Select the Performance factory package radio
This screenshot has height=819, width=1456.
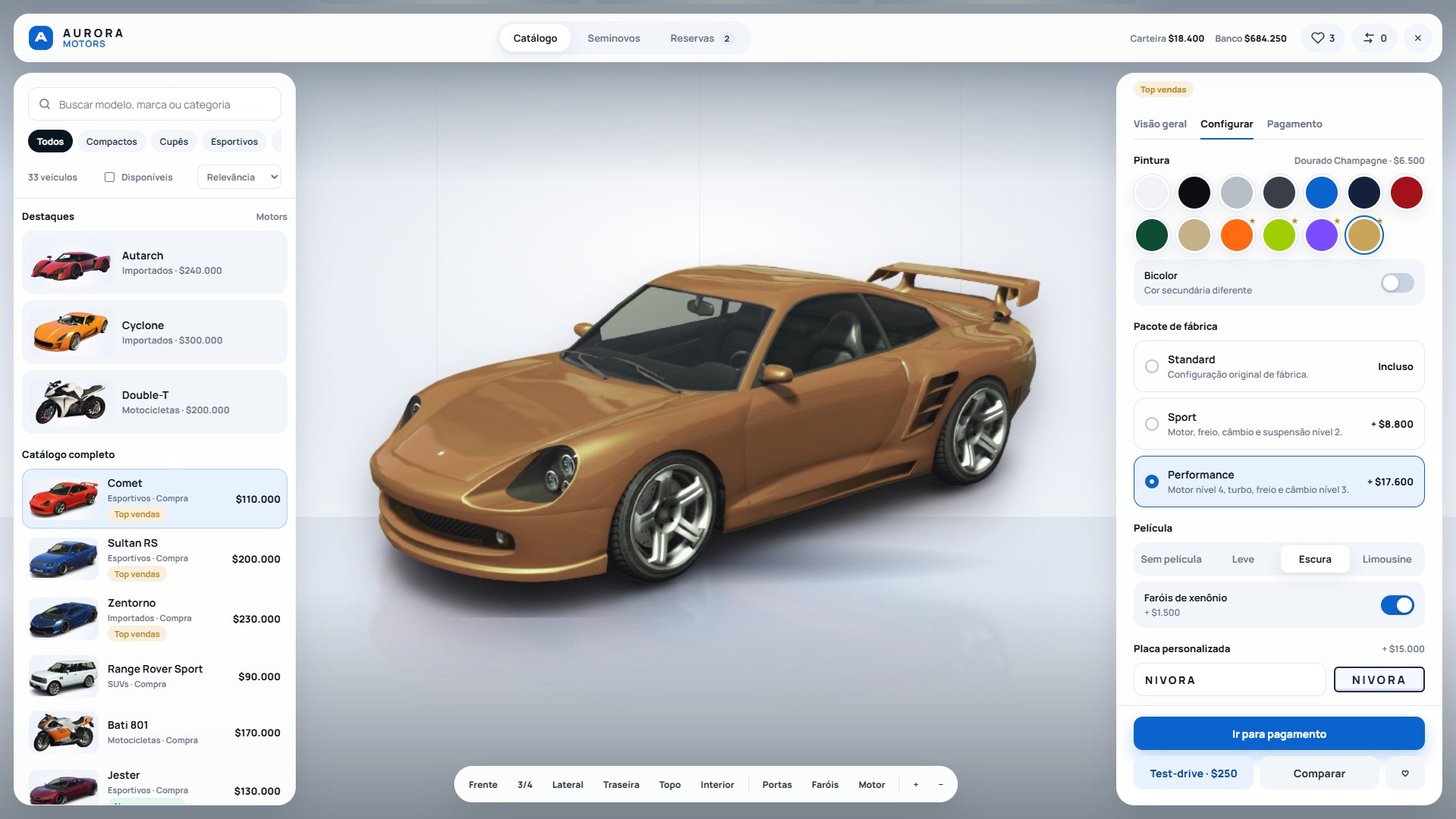[1151, 482]
